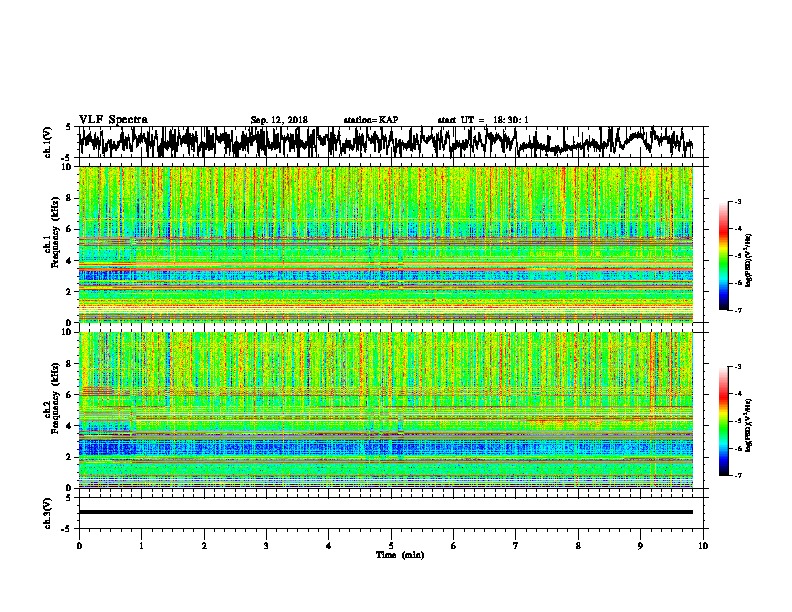The width and height of the screenshot is (792, 612).
Task: Click the "6" tick on the time axis
Action: click(454, 546)
